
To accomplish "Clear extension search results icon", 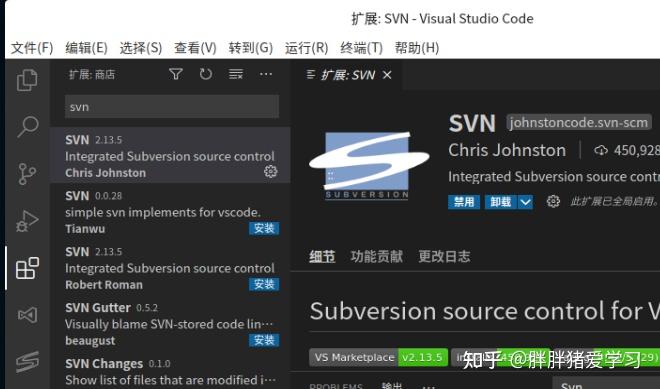I will [236, 75].
